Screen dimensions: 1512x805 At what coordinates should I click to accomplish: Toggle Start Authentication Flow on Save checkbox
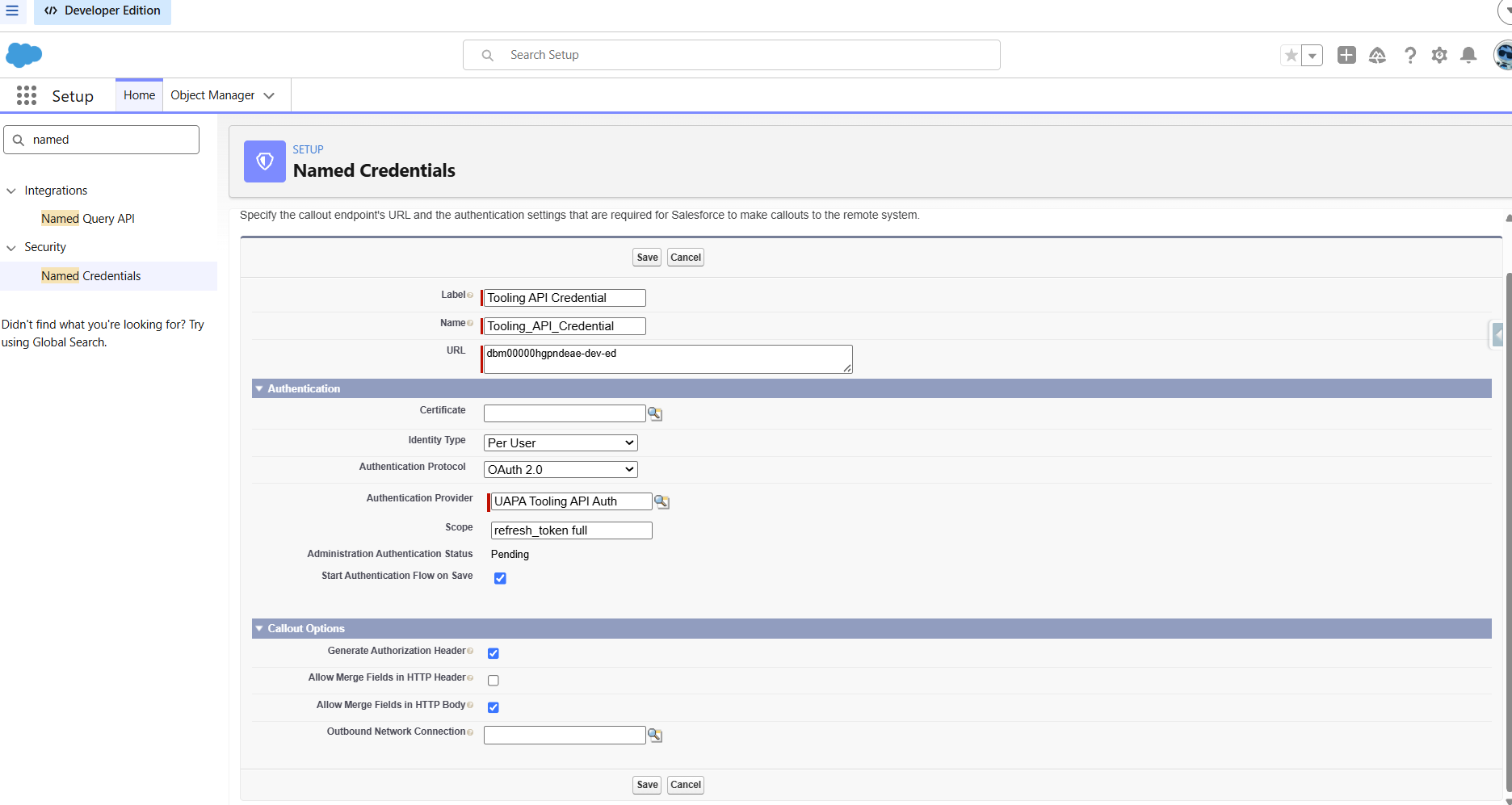pyautogui.click(x=500, y=578)
